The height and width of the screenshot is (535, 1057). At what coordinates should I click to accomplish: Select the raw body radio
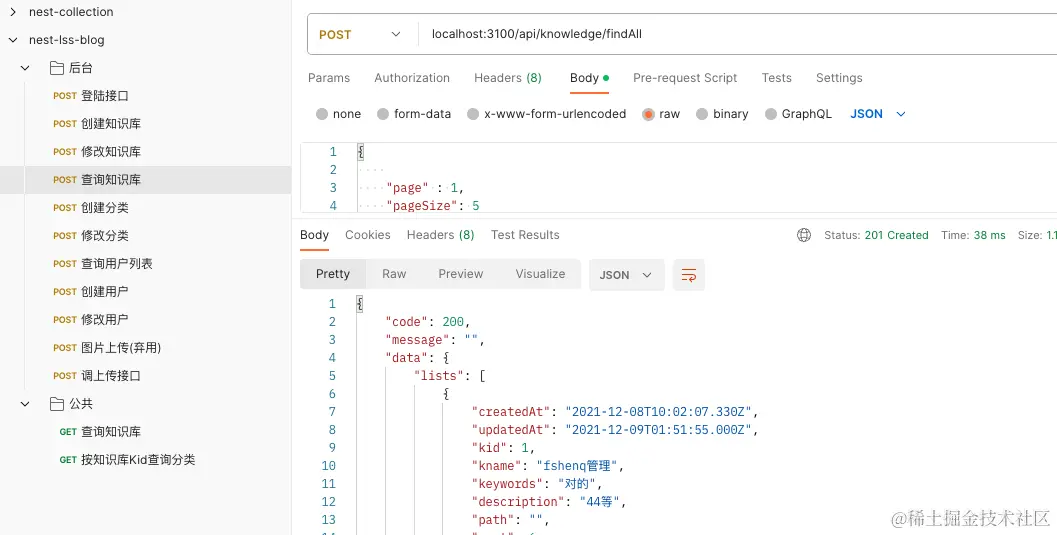[x=648, y=114]
